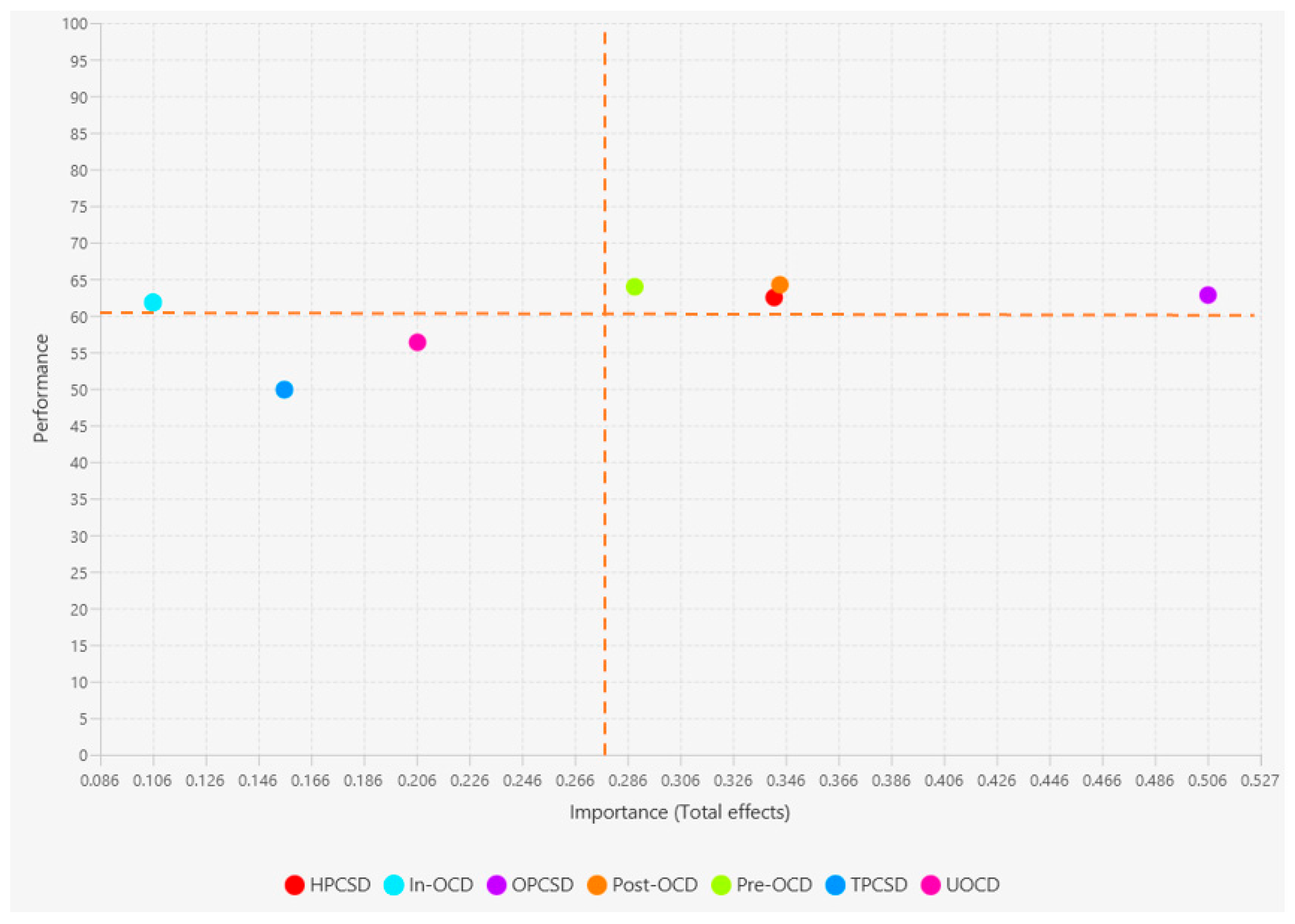The image size is (1295, 924).
Task: Click the green Pre-OCD legend swatch
Action: pos(722,885)
